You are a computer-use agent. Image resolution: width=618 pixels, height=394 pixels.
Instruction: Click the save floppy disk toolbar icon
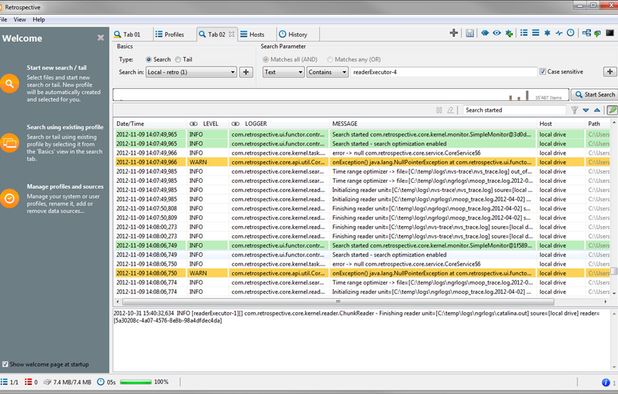tap(469, 33)
